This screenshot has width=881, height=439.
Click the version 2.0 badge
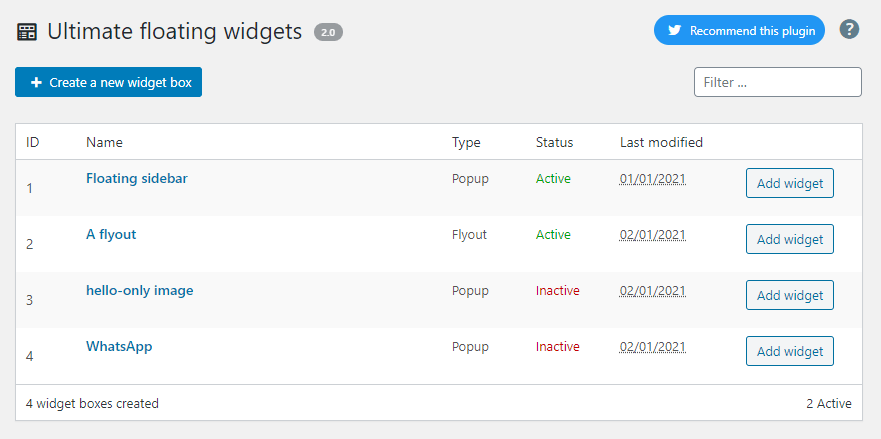coord(328,32)
